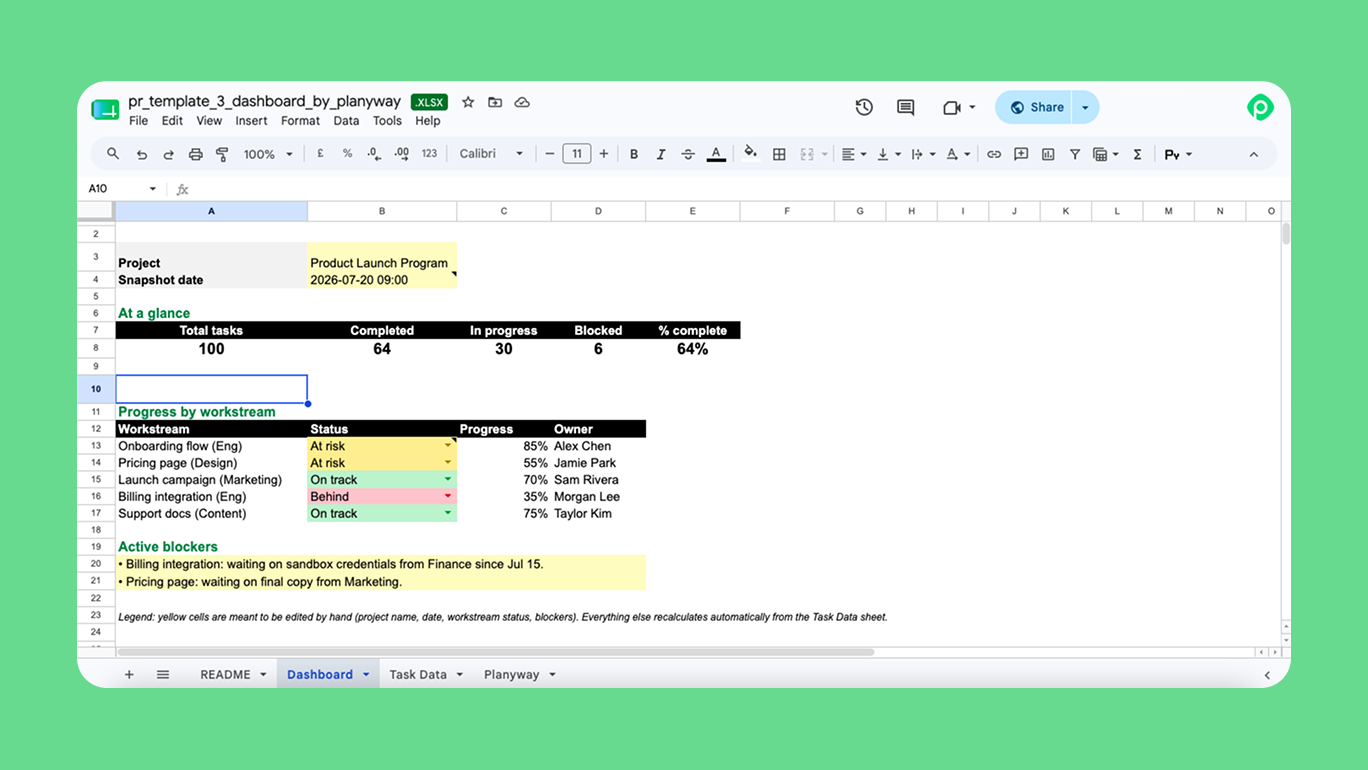Open the status dropdown for Launch campaign
This screenshot has width=1368, height=770.
pos(448,480)
